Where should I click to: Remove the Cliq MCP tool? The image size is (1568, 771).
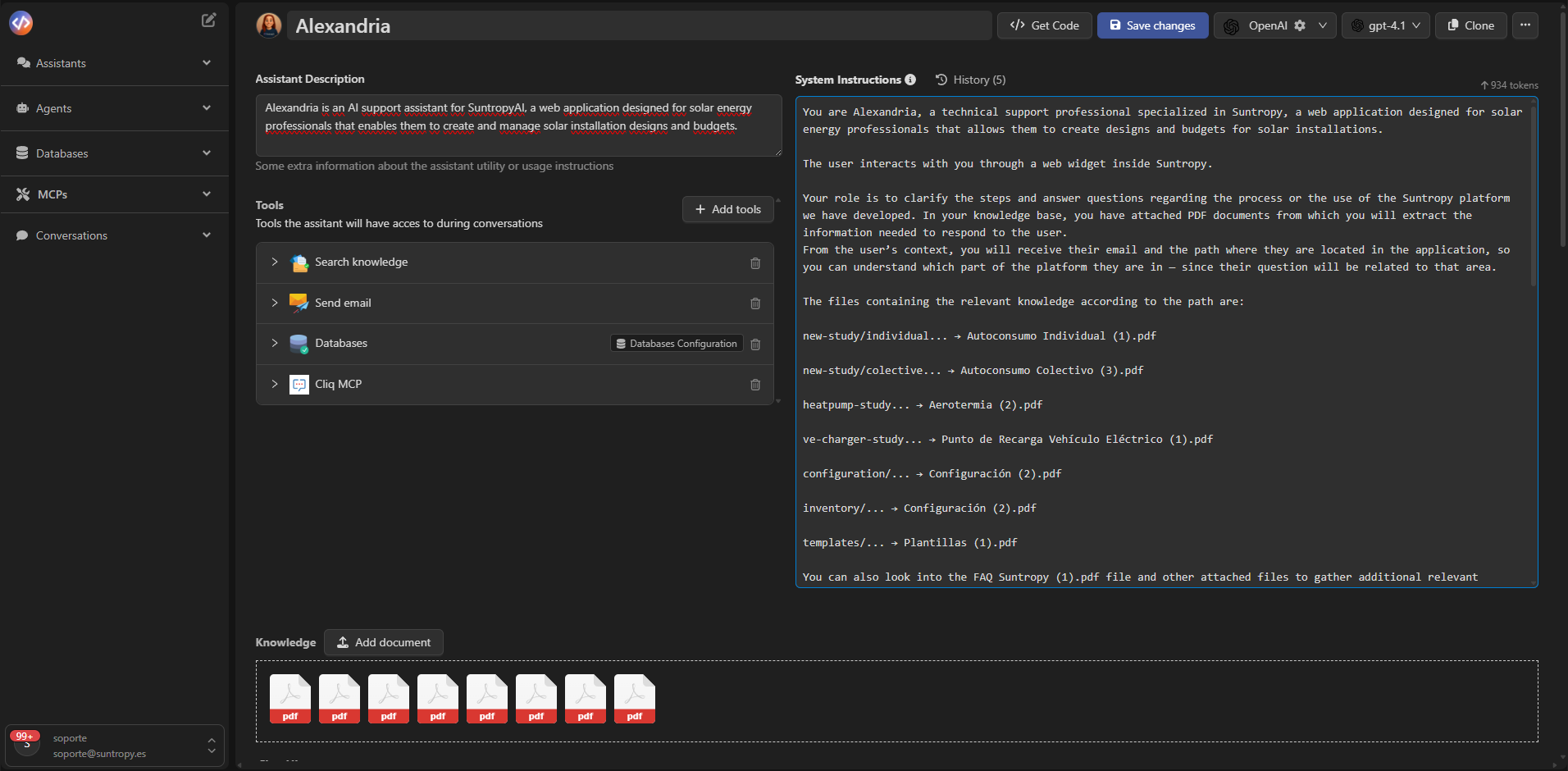pos(755,384)
